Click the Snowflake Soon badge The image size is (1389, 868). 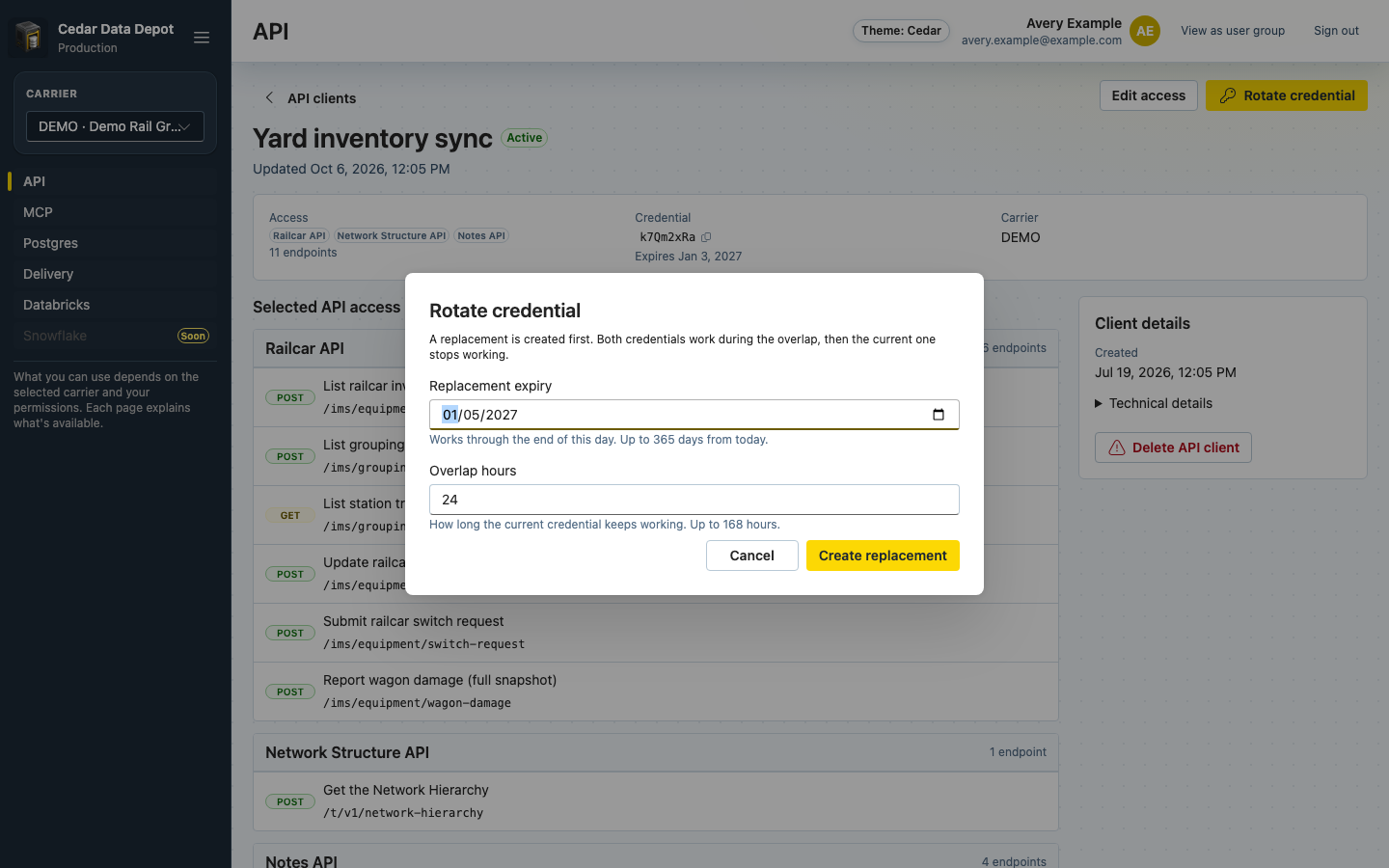[193, 336]
